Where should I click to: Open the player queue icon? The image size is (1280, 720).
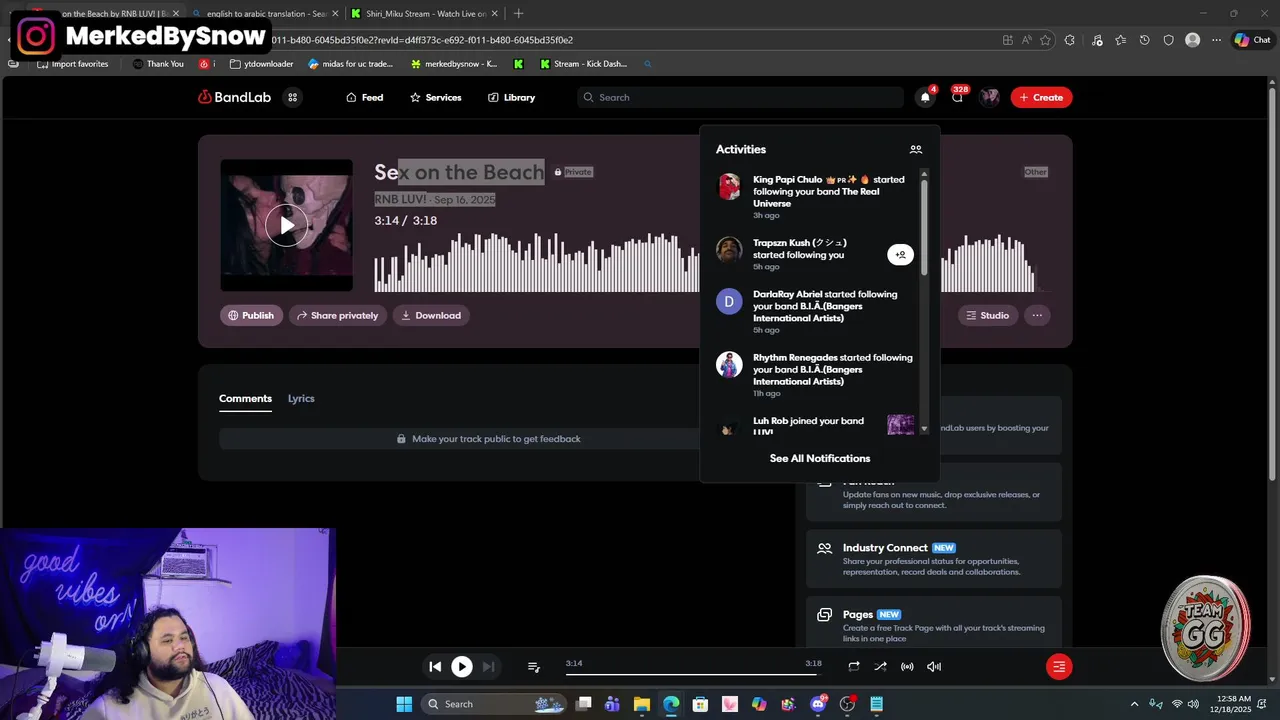pyautogui.click(x=534, y=667)
